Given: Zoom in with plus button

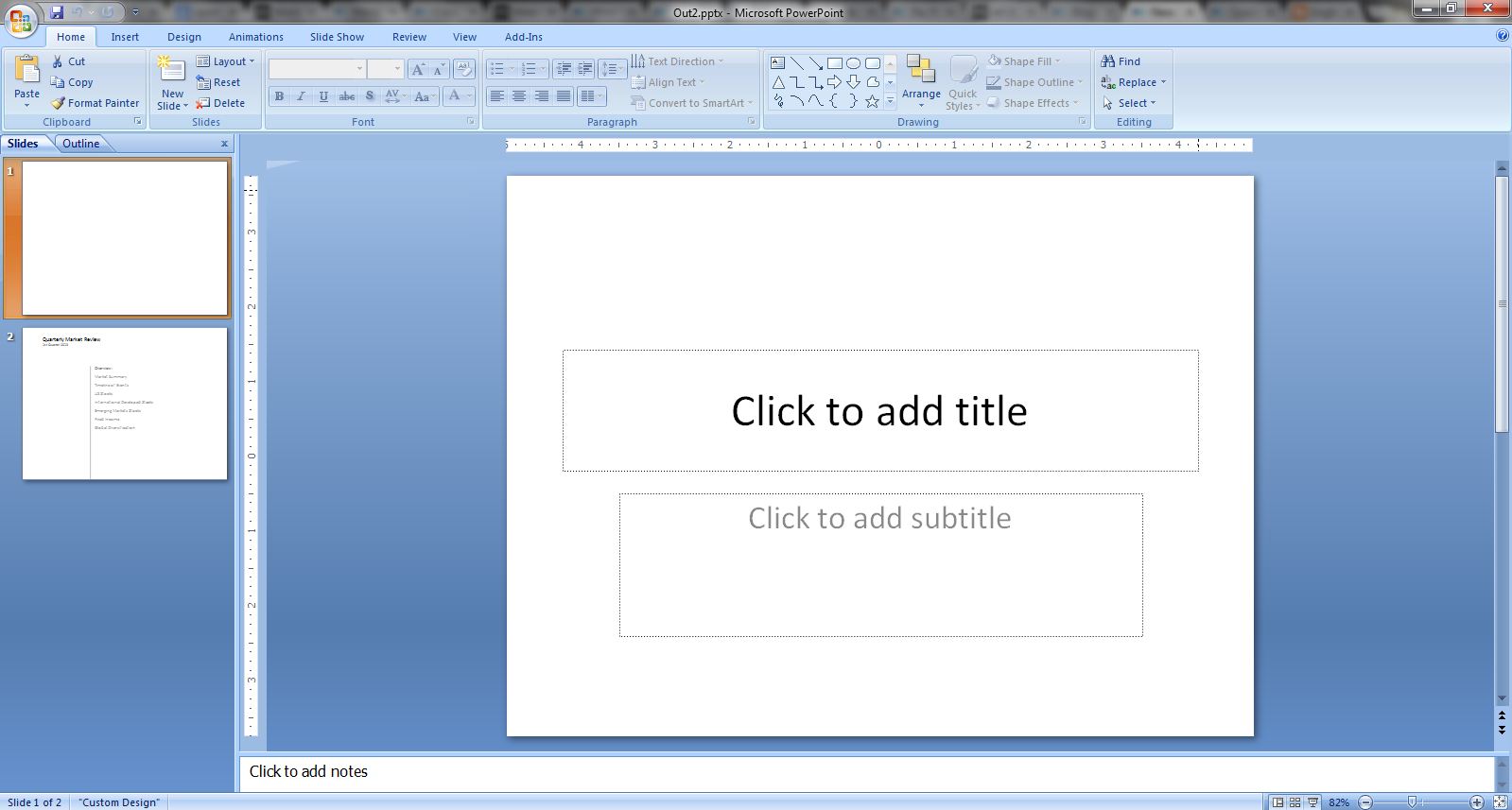Looking at the screenshot, I should click(1477, 802).
